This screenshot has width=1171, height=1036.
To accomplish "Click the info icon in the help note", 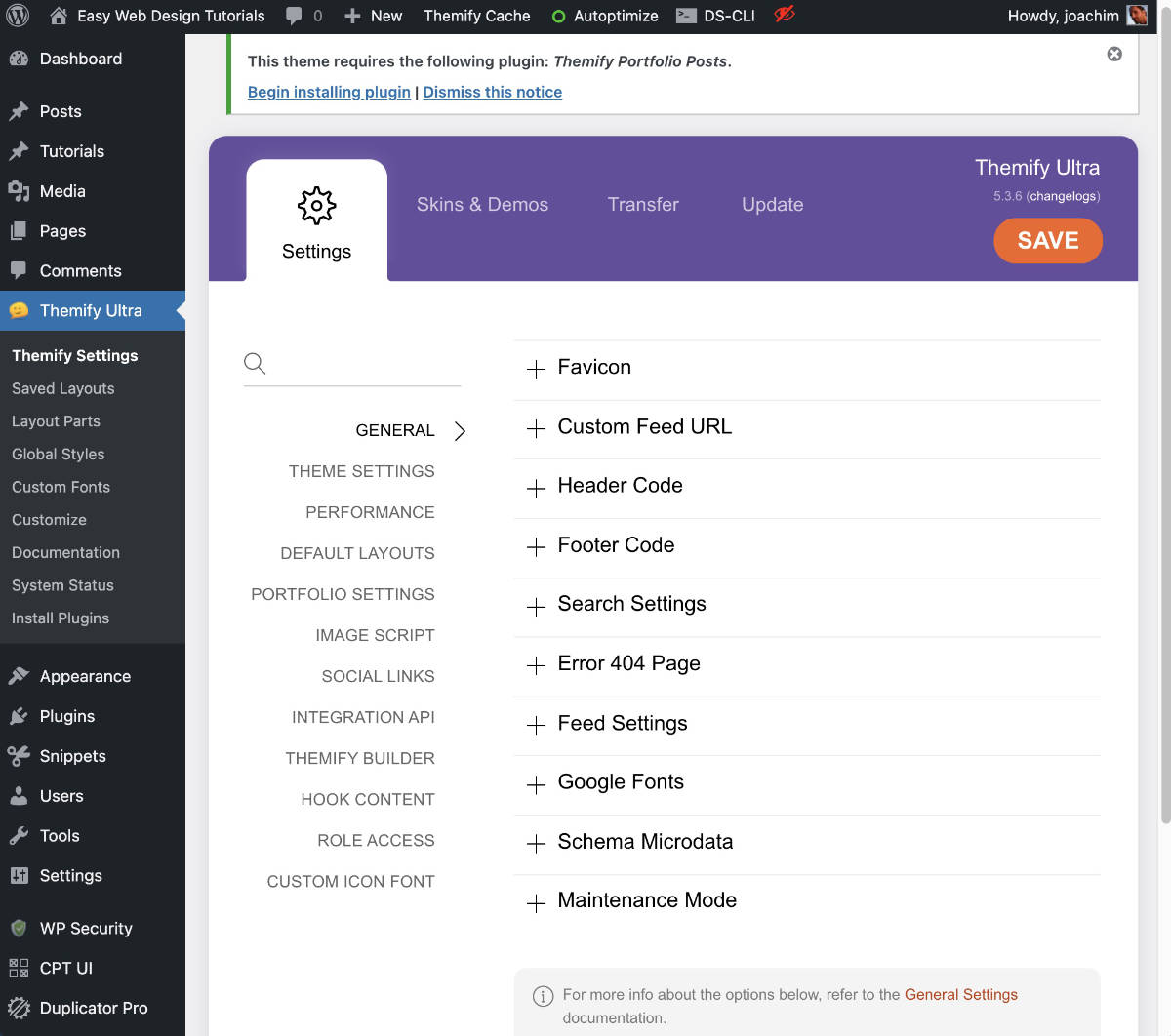I will click(x=543, y=996).
